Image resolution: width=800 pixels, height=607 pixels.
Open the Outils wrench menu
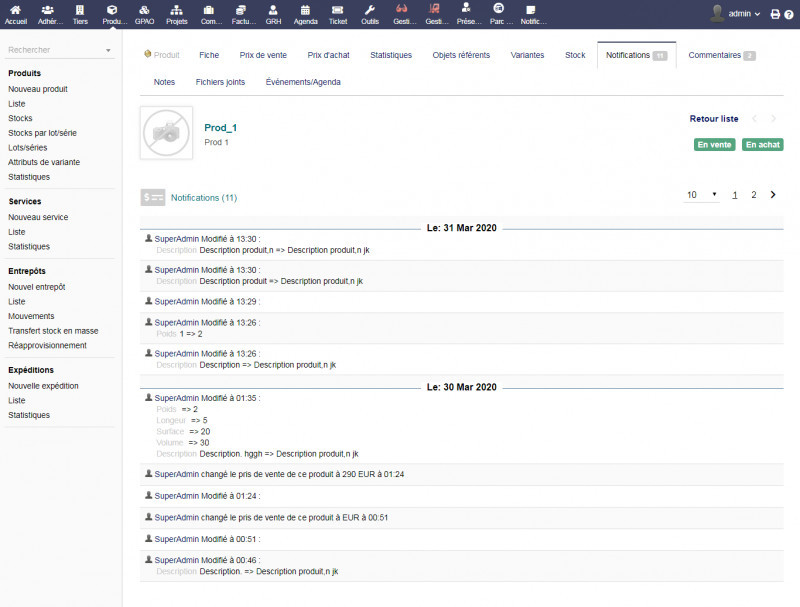pyautogui.click(x=370, y=14)
